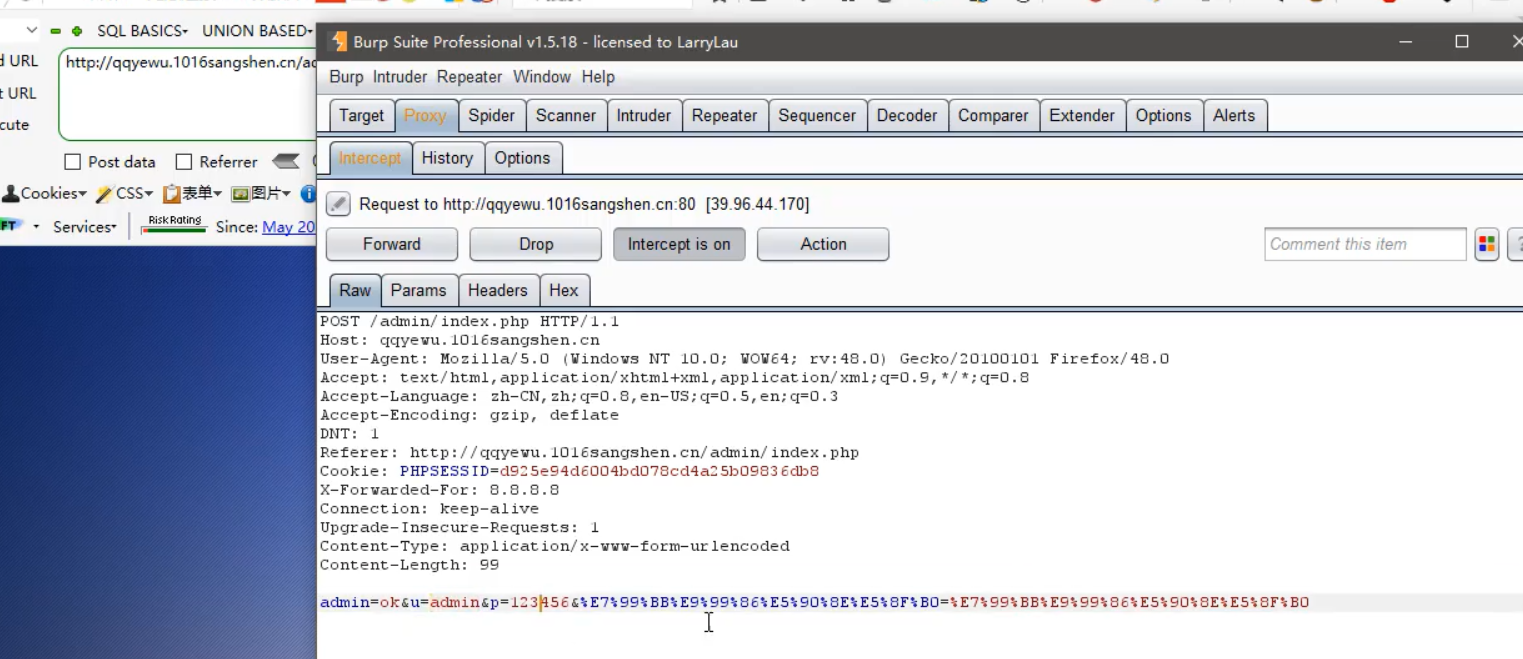Switch to the Target tab
This screenshot has width=1523, height=659.
click(x=361, y=115)
